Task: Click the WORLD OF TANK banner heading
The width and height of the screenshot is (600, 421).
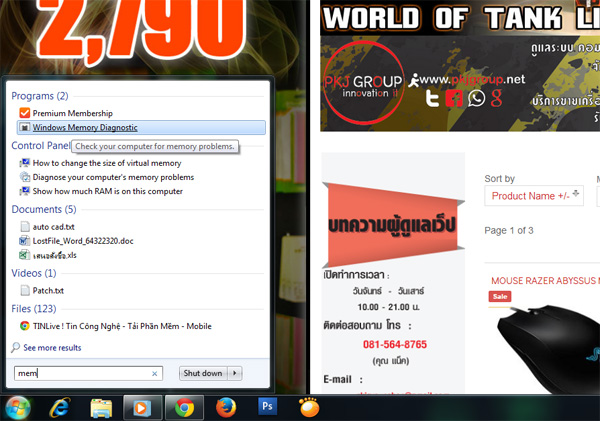Action: 460,18
